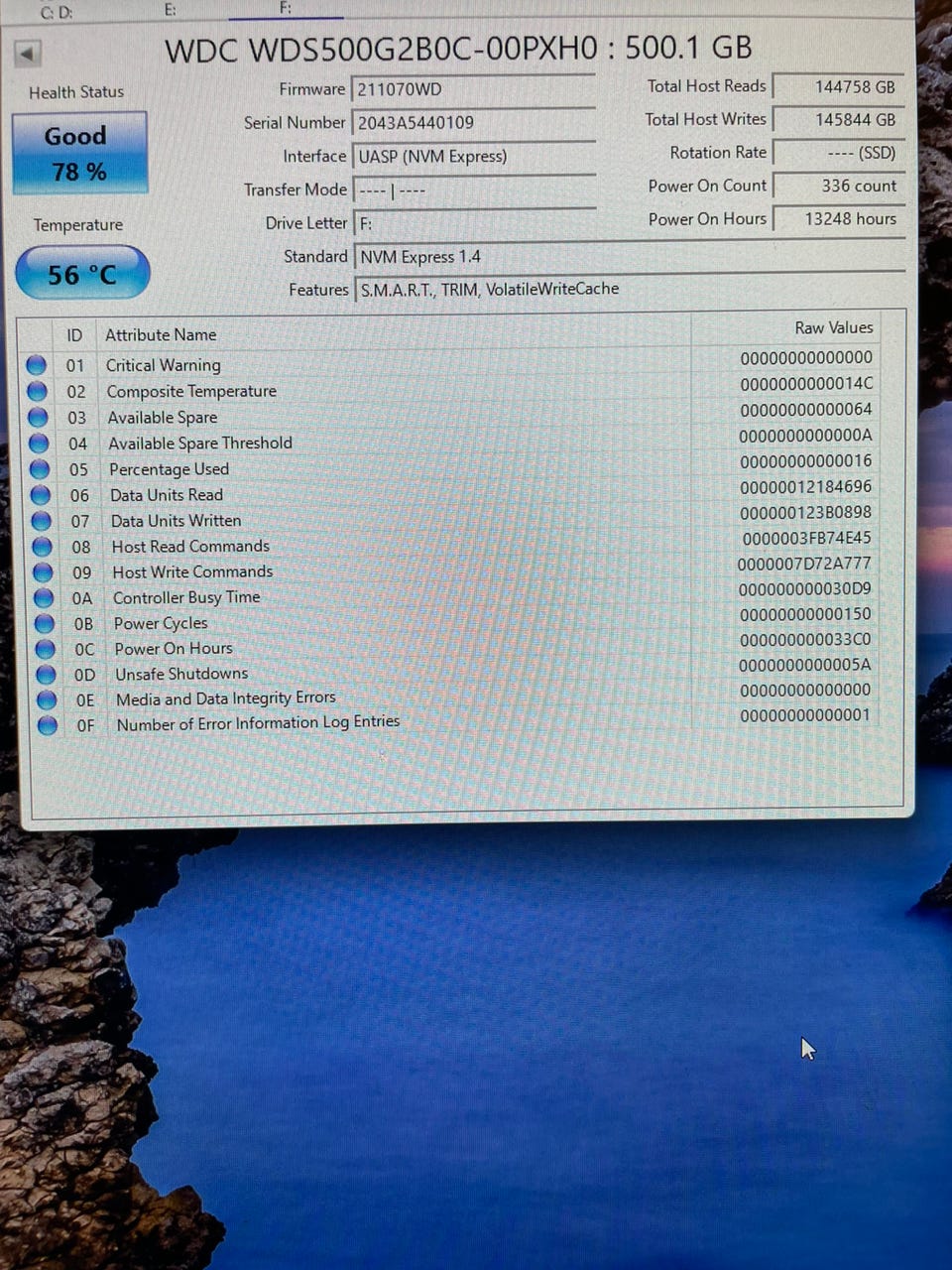The height and width of the screenshot is (1270, 952).
Task: Click the status dot for Available Spare
Action: pos(38,417)
